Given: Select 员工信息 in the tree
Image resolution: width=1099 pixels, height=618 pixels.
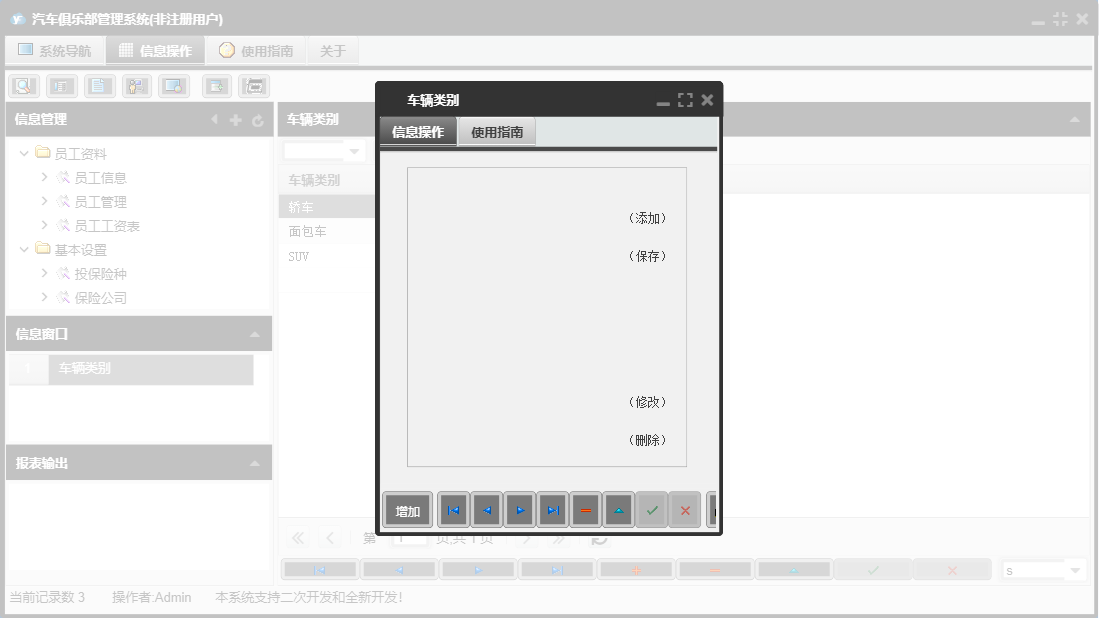Looking at the screenshot, I should (x=100, y=178).
